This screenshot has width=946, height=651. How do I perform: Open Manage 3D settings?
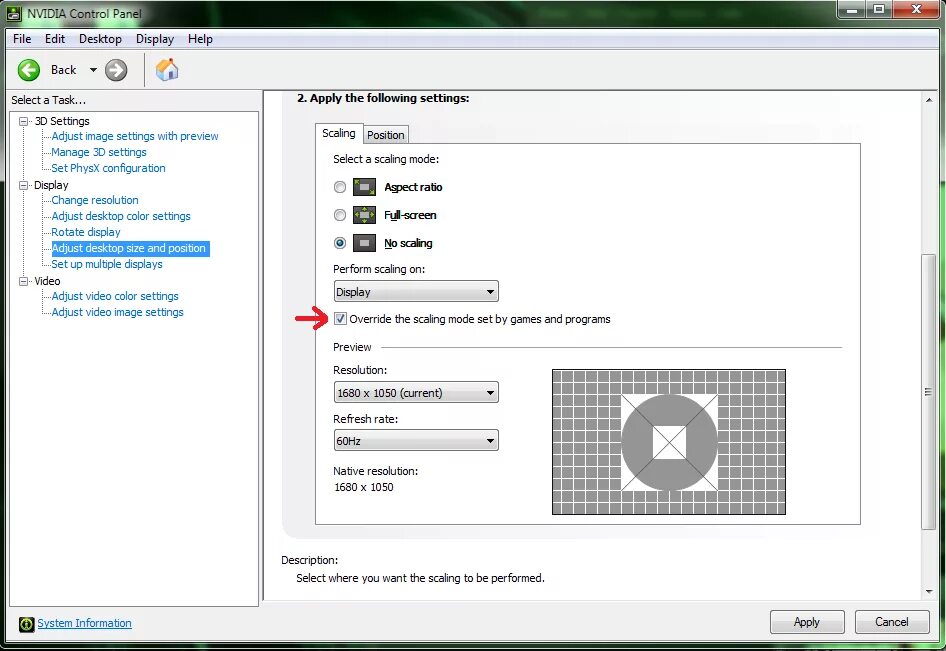pos(99,152)
